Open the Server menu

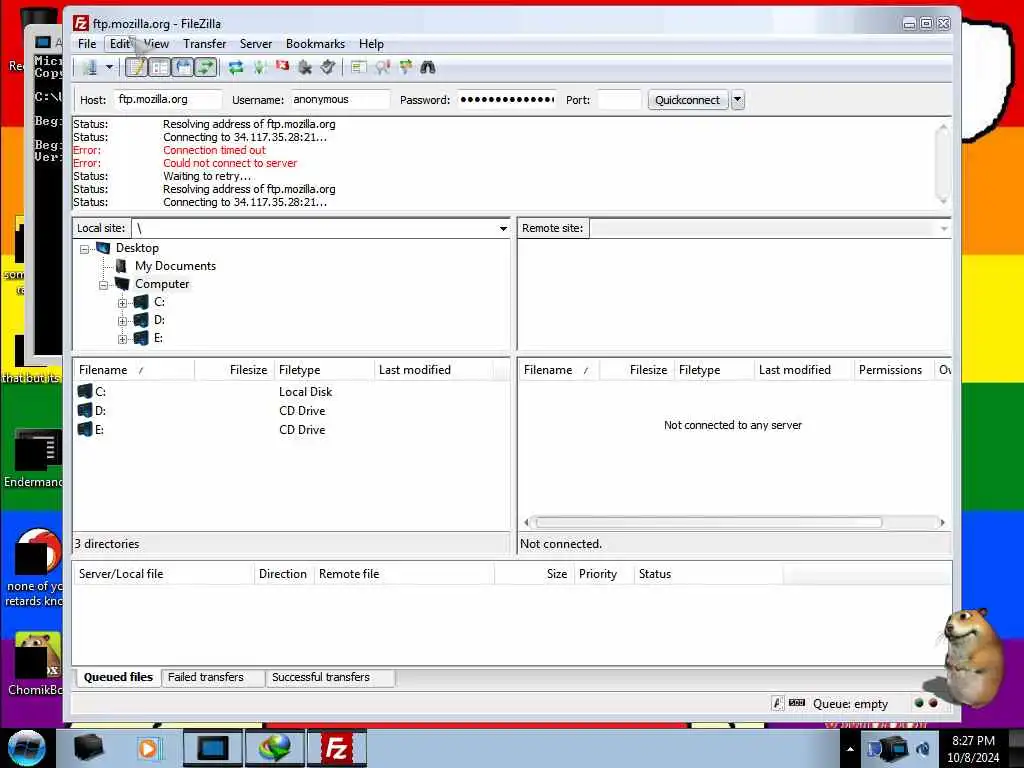tap(255, 44)
